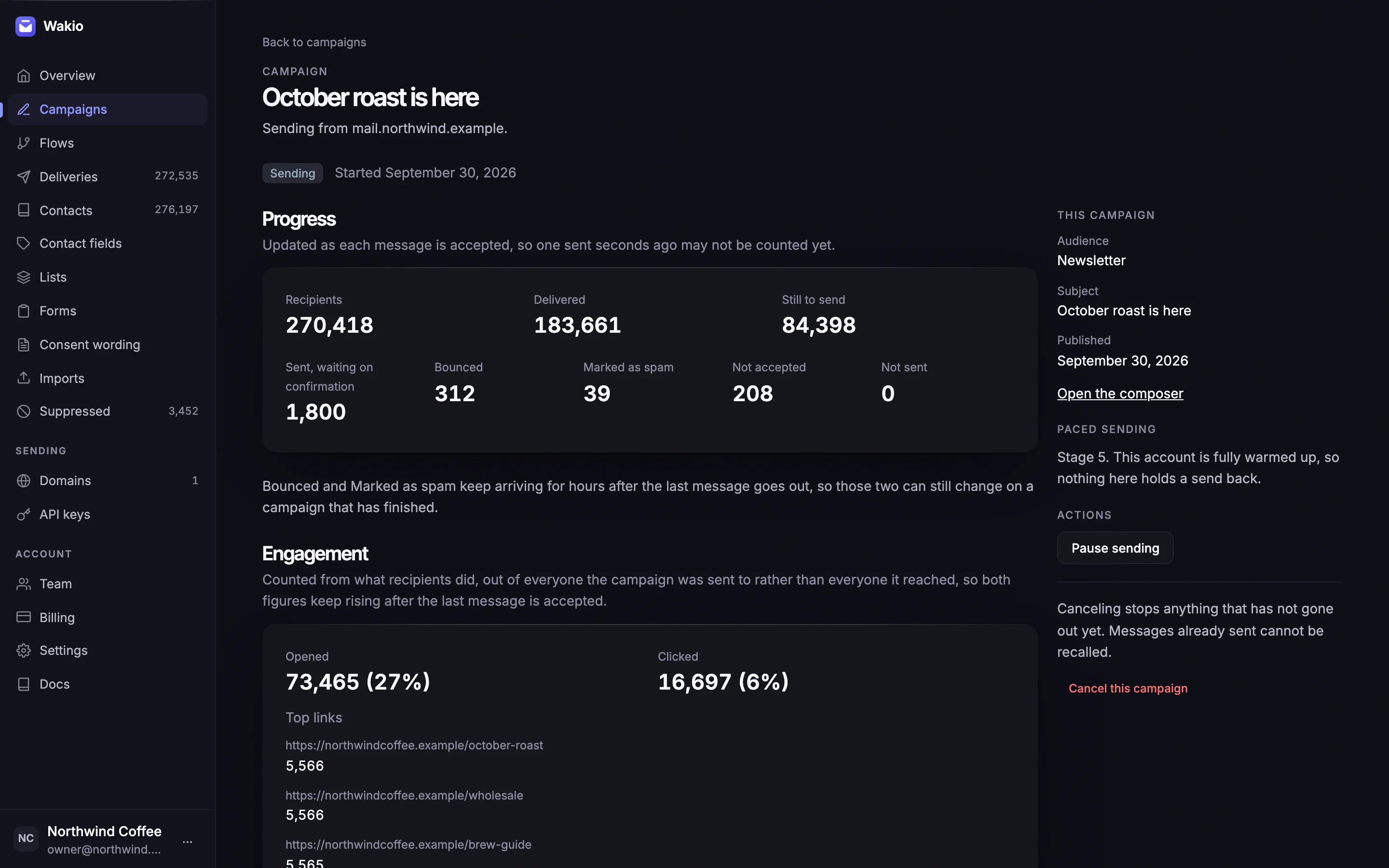Click the Suppressed ban icon
Image resolution: width=1389 pixels, height=868 pixels.
pyautogui.click(x=24, y=411)
